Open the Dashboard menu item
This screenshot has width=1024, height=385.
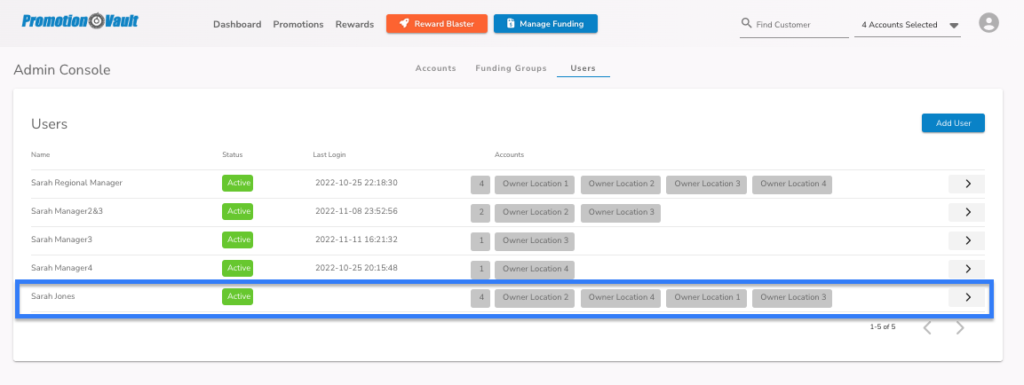(x=237, y=24)
